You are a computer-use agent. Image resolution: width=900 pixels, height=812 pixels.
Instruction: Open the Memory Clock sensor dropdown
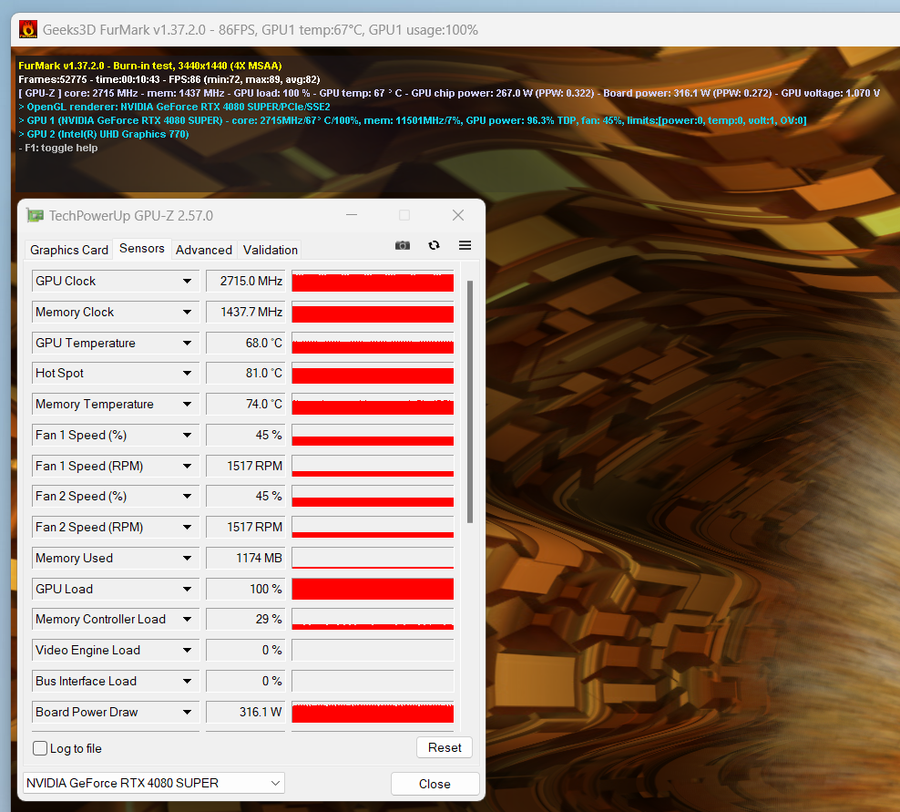[187, 312]
